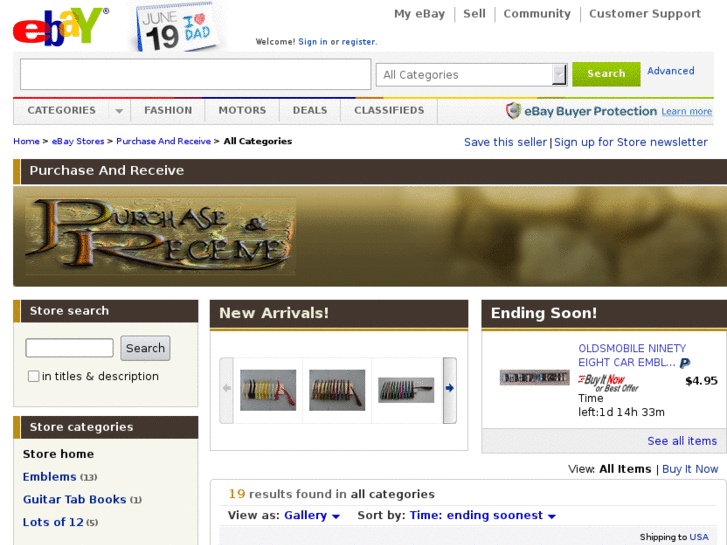Click Purchase And Receive breadcrumb link
Screen dimensions: 727x545
pyautogui.click(x=163, y=141)
